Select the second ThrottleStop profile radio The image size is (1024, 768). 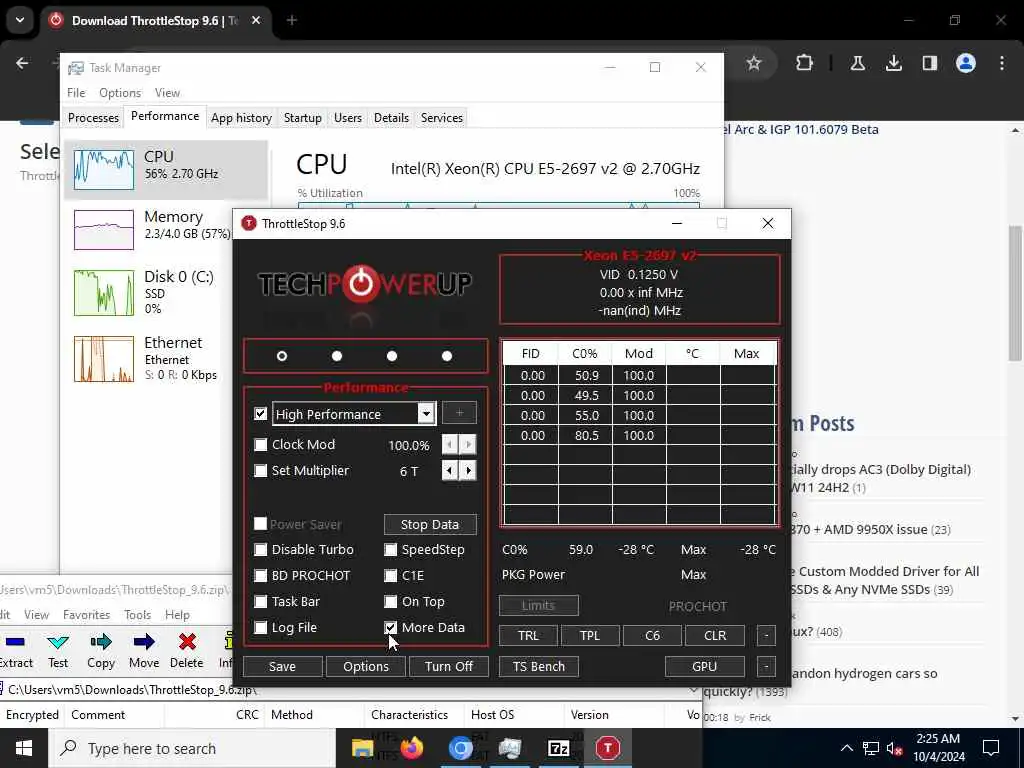pyautogui.click(x=337, y=356)
